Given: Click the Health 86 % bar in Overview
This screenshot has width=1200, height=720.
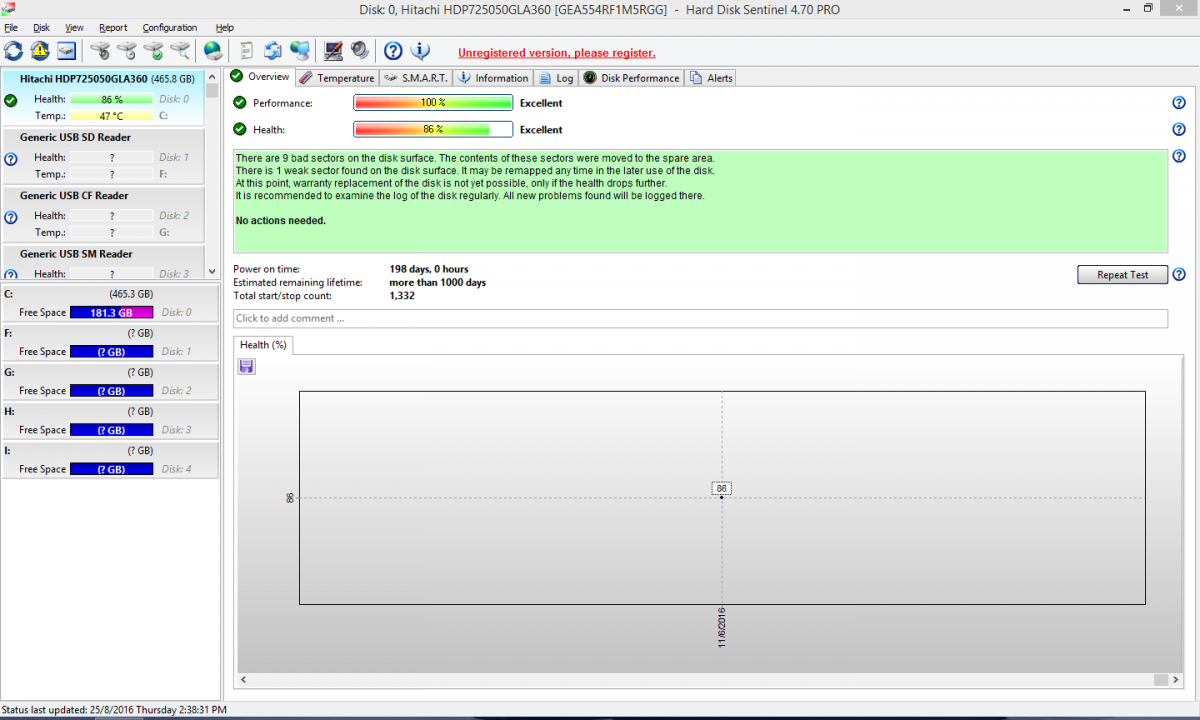Looking at the screenshot, I should [x=433, y=129].
